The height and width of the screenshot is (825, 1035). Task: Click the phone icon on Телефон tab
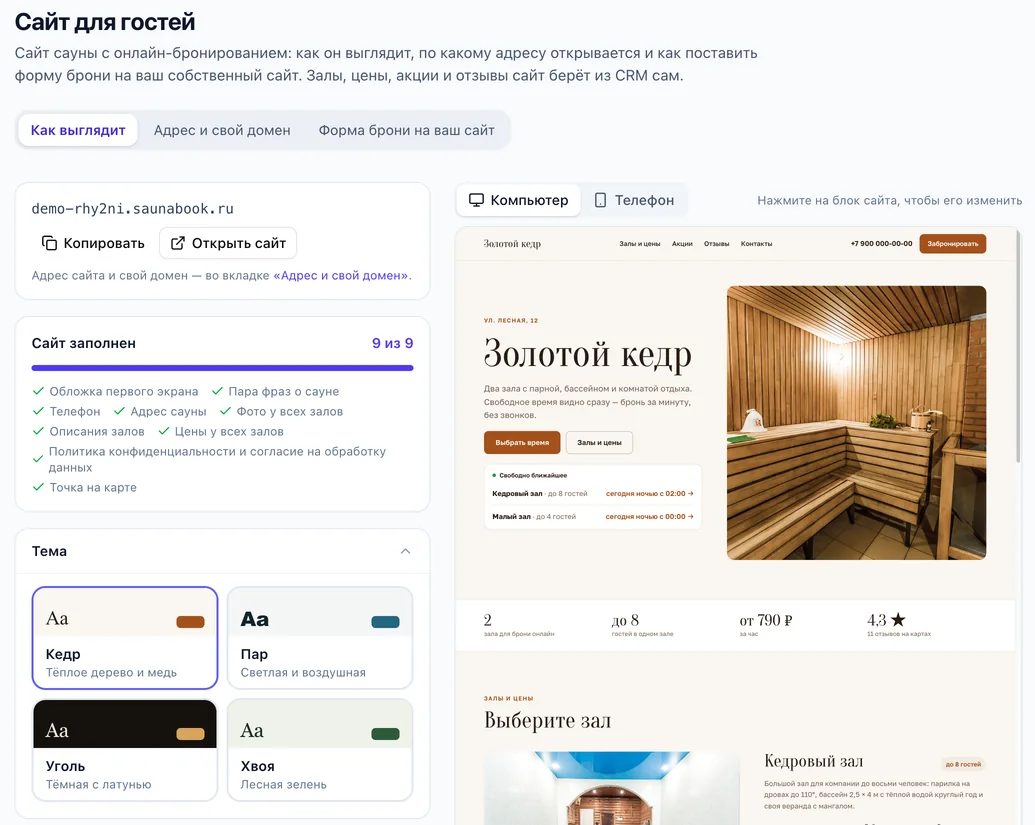pos(600,200)
